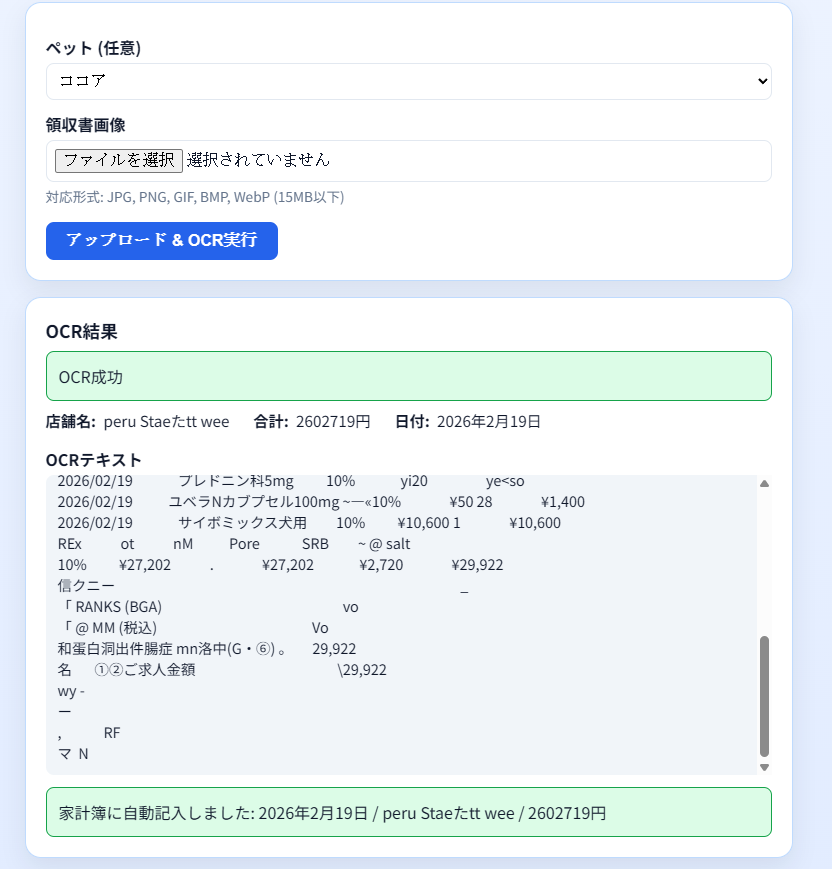832x869 pixels.
Task: Click the 家計簿に自動記入しました confirmation message
Action: (409, 812)
